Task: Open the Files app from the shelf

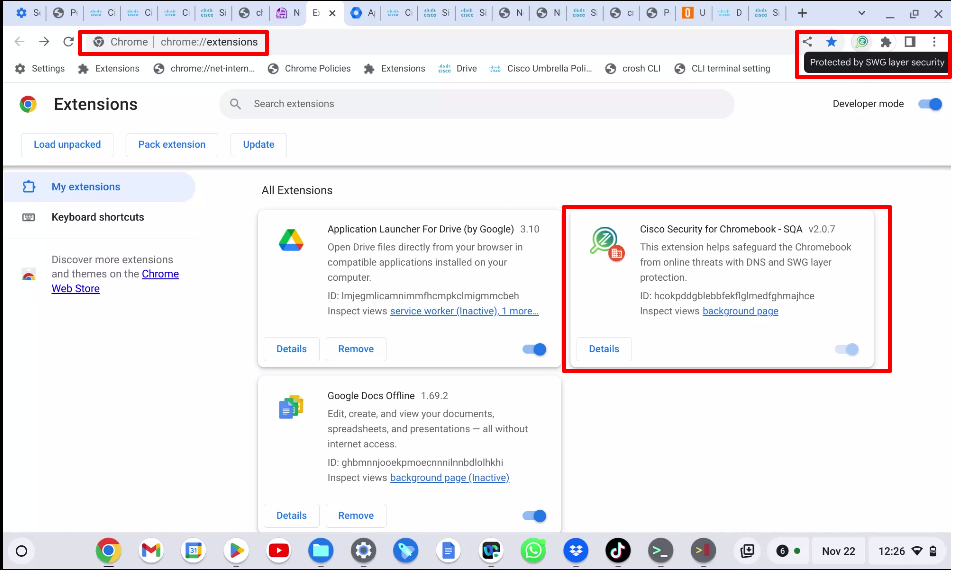Action: click(321, 551)
